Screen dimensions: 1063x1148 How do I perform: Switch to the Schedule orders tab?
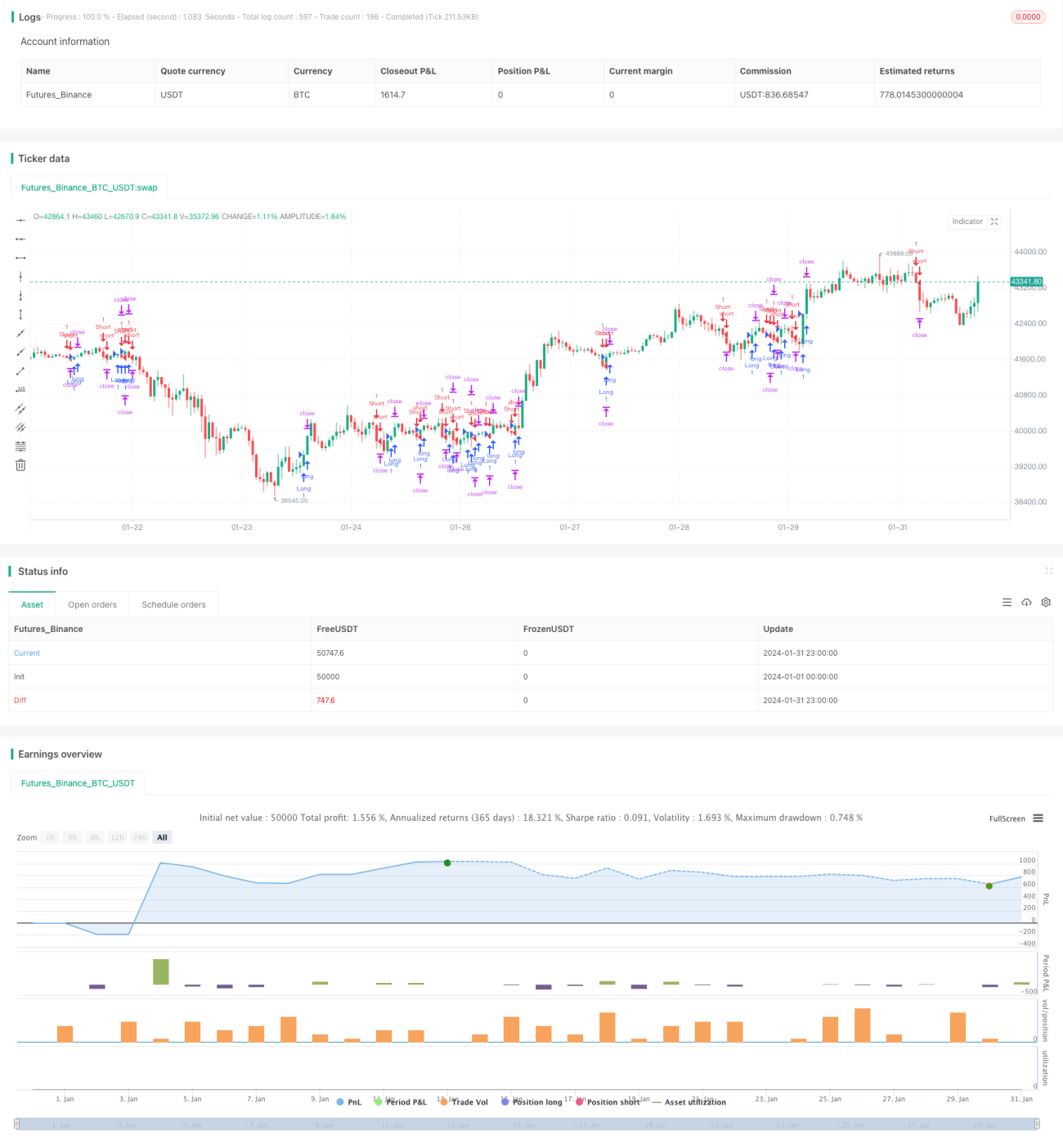point(173,604)
